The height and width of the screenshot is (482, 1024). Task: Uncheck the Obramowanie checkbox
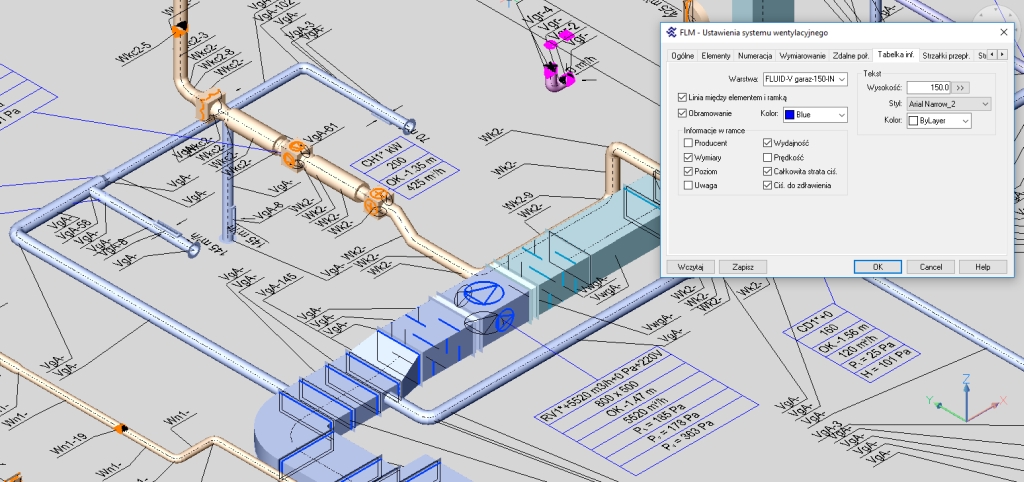coord(681,114)
